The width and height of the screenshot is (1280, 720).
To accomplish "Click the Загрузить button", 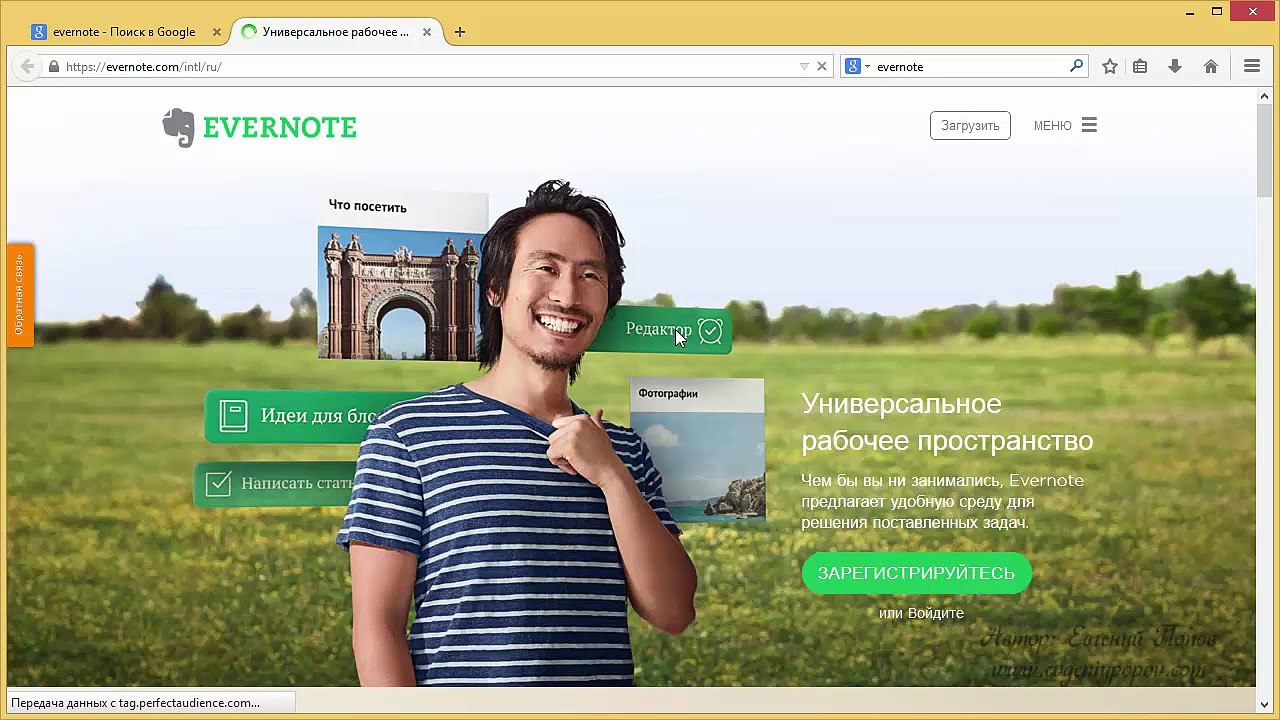I will click(x=970, y=125).
